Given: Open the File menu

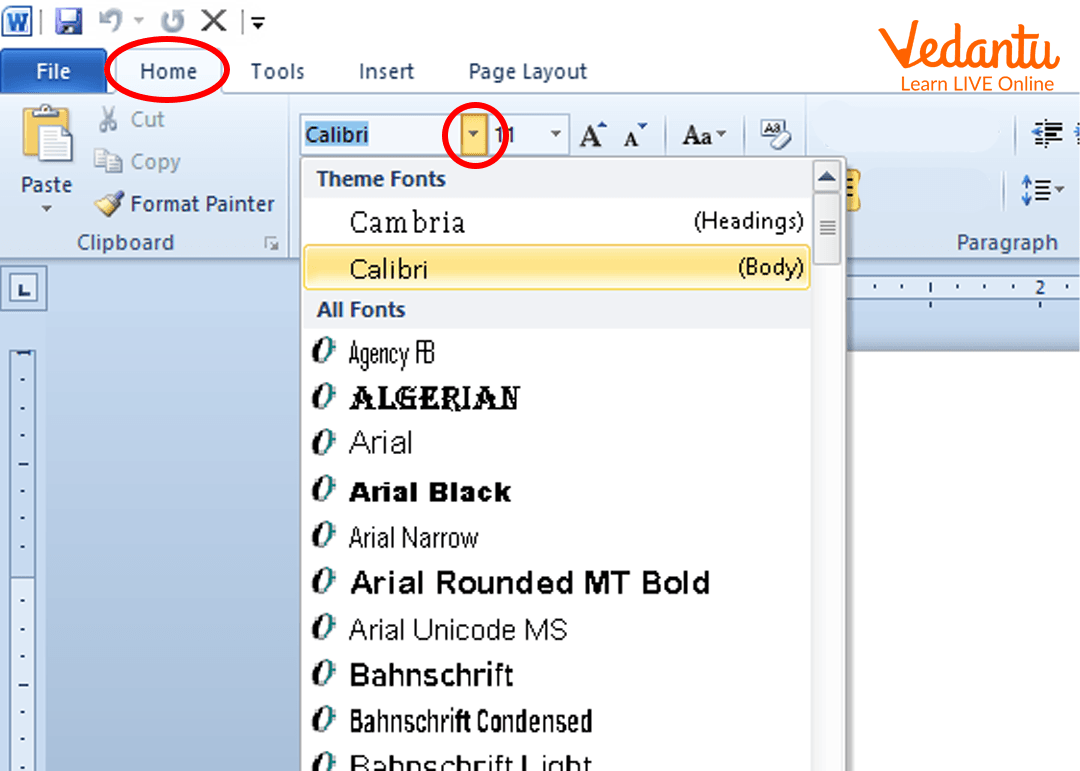Looking at the screenshot, I should click(53, 72).
